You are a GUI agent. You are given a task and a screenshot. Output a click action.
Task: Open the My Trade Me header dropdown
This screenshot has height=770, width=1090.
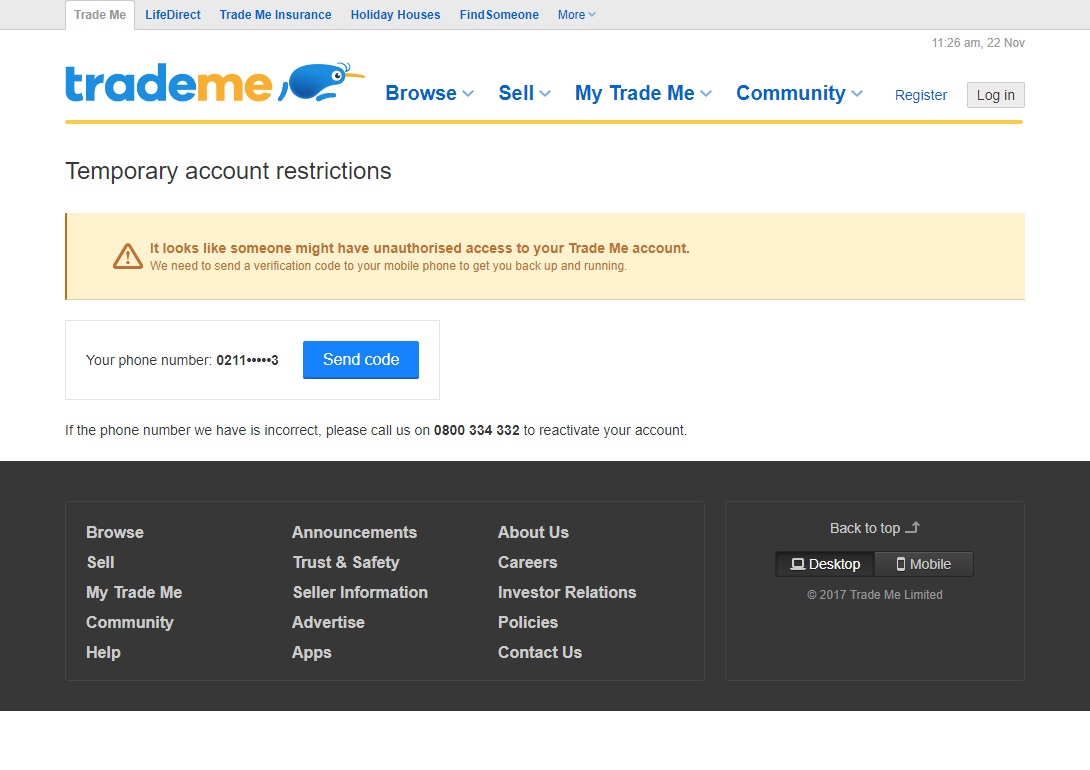coord(643,93)
